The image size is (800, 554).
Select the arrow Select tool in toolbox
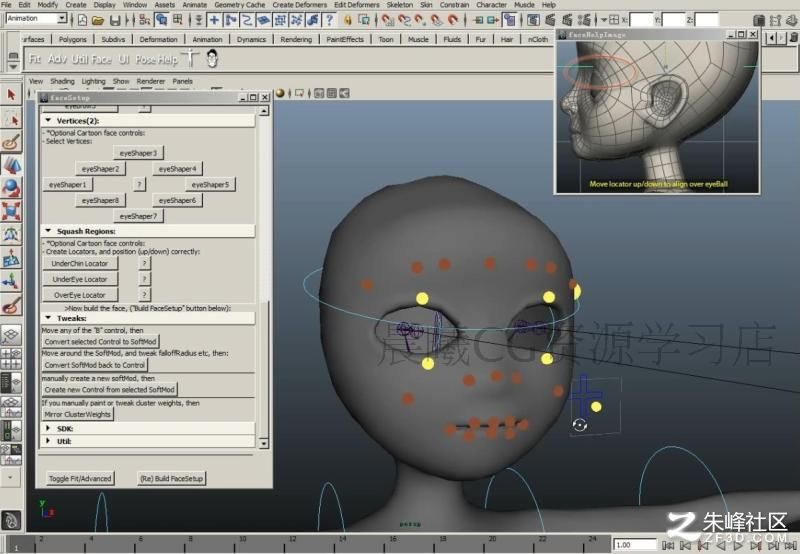[x=11, y=95]
